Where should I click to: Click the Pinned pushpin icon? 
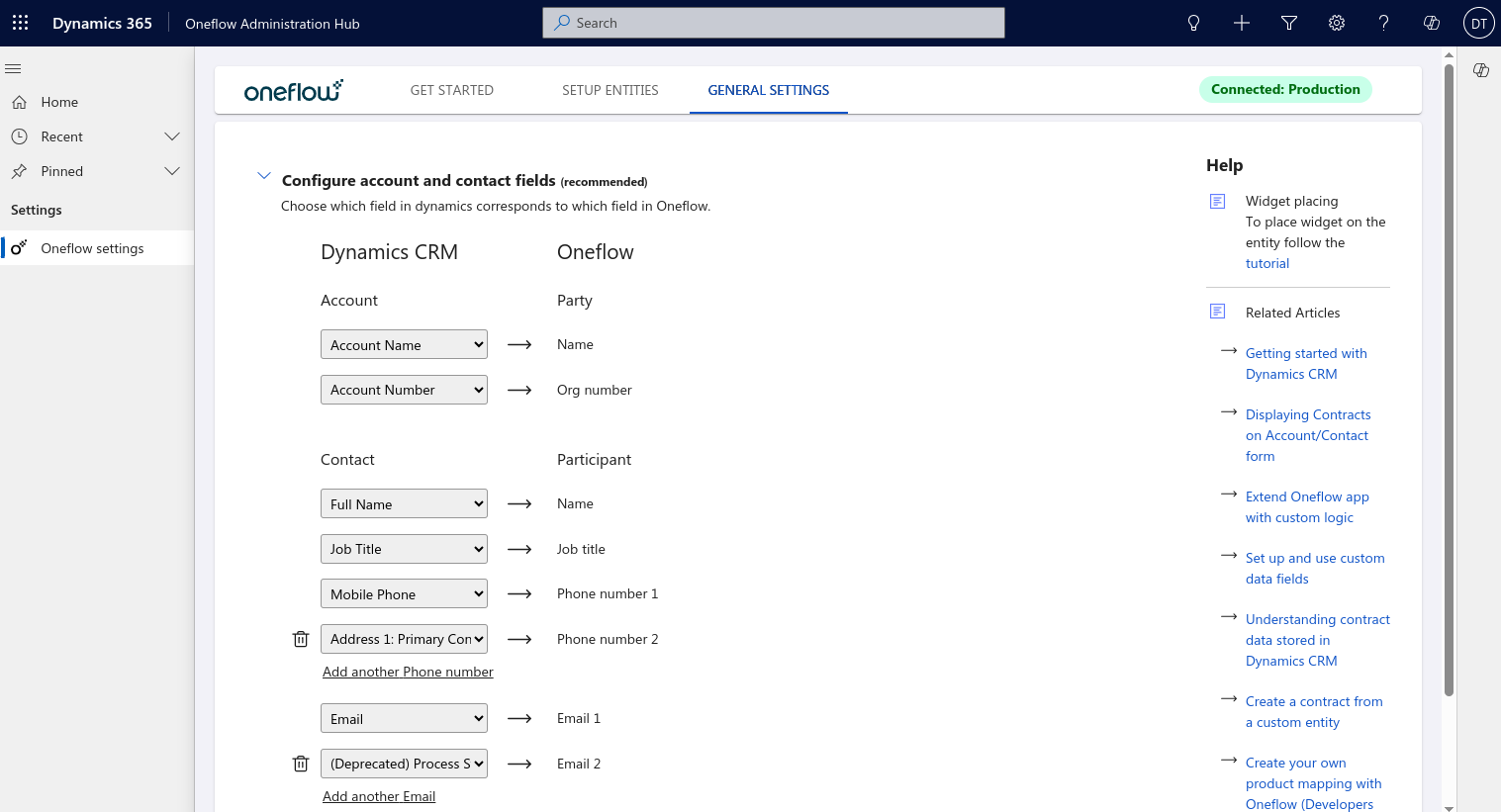pyautogui.click(x=19, y=171)
